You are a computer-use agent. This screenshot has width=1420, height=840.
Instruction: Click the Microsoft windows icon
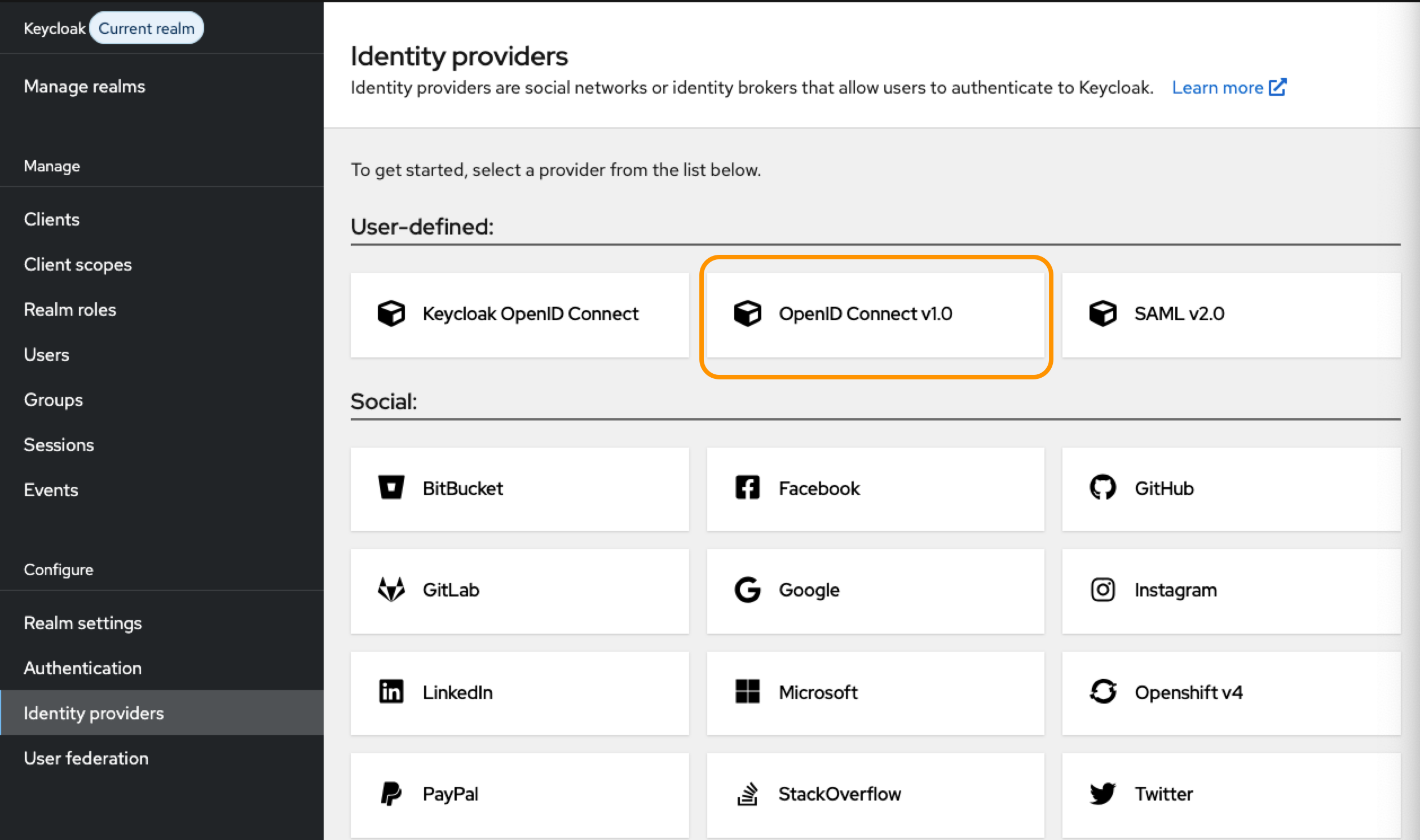[x=747, y=691]
